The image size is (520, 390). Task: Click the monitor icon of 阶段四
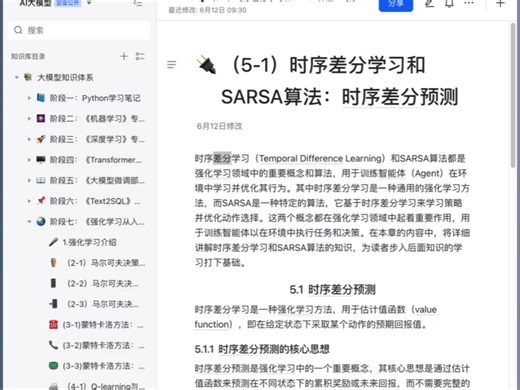pos(41,160)
